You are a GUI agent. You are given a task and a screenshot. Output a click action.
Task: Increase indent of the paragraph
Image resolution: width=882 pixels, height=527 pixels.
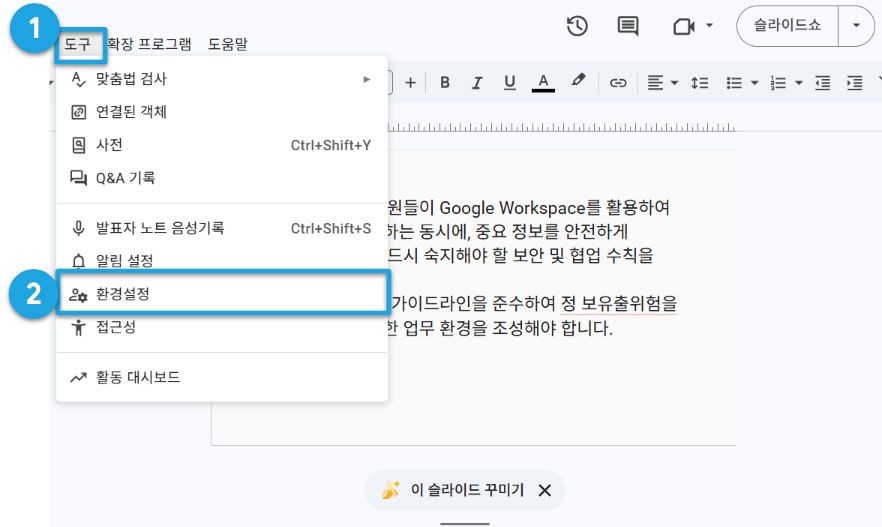[x=854, y=83]
